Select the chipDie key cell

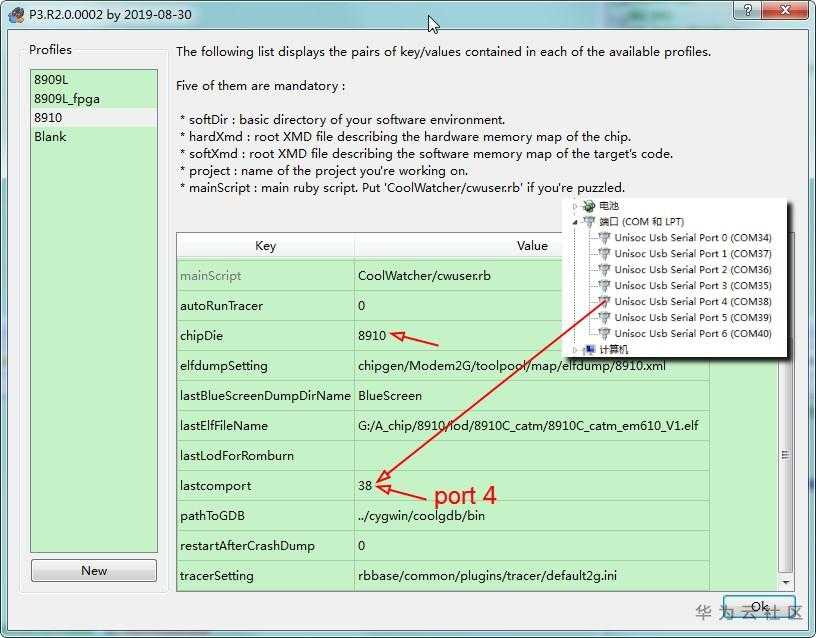coord(265,336)
